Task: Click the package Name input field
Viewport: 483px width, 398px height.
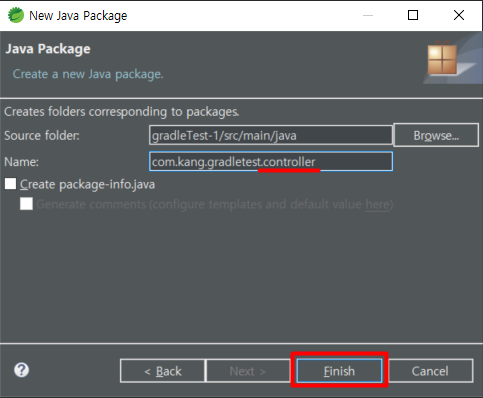Action: [271, 162]
